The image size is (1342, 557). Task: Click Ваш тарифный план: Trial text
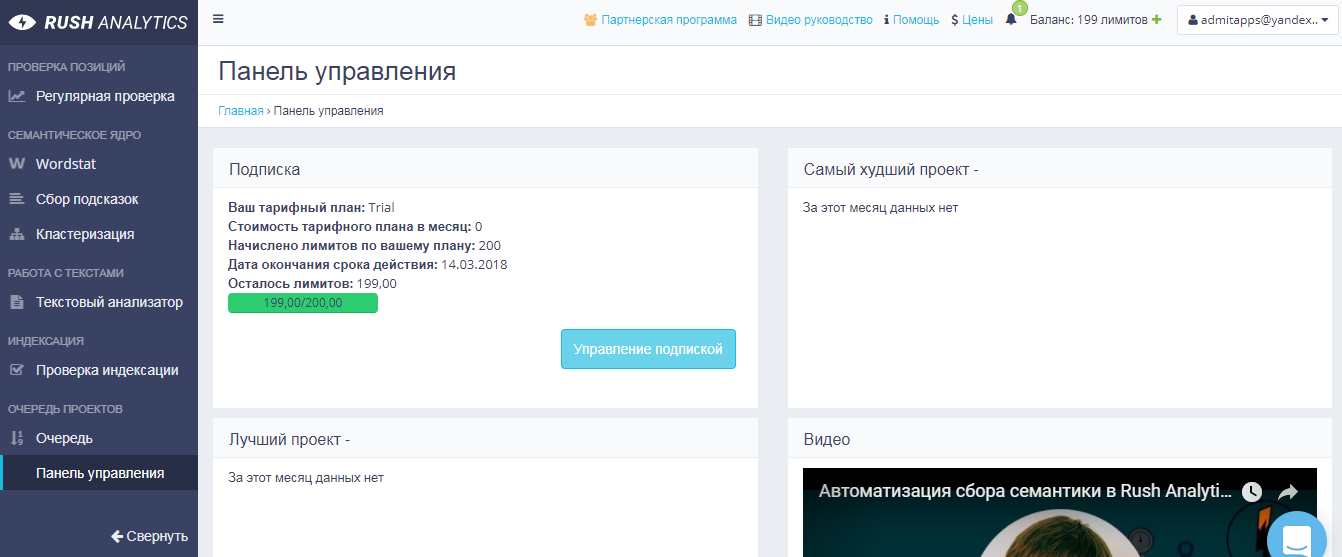pos(312,208)
